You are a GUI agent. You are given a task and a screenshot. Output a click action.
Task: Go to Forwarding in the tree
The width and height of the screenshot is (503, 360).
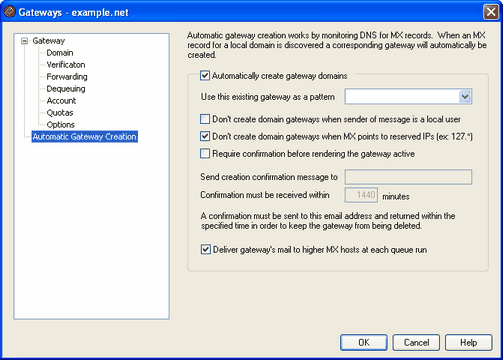[67, 77]
